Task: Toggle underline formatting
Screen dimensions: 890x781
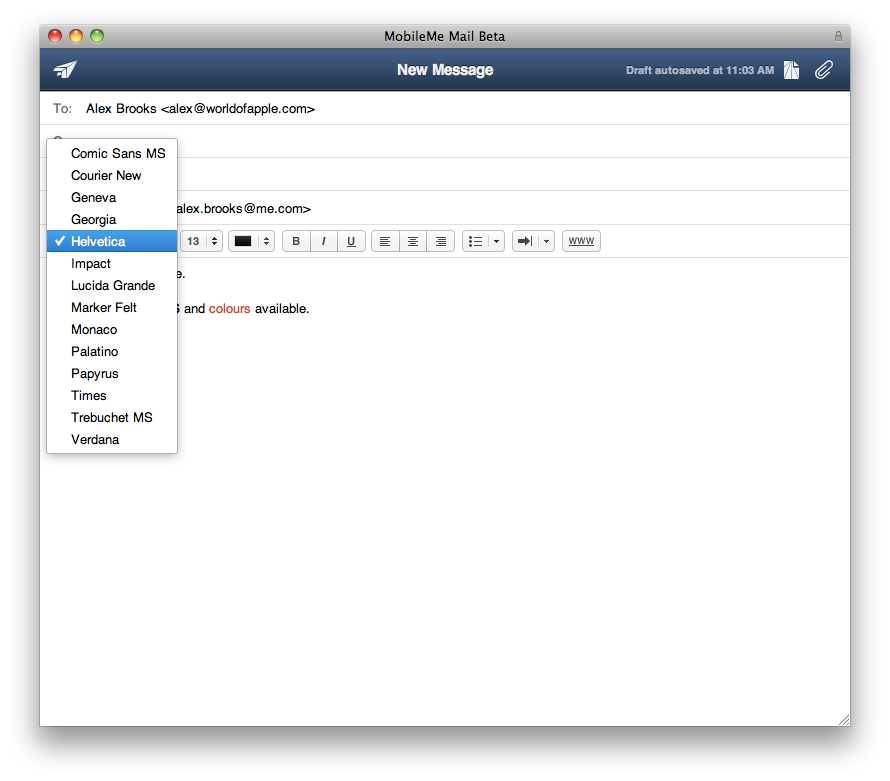Action: click(x=351, y=241)
